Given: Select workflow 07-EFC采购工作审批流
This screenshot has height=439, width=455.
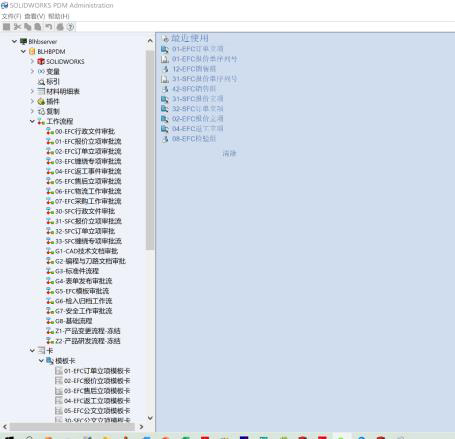Looking at the screenshot, I should coord(88,201).
